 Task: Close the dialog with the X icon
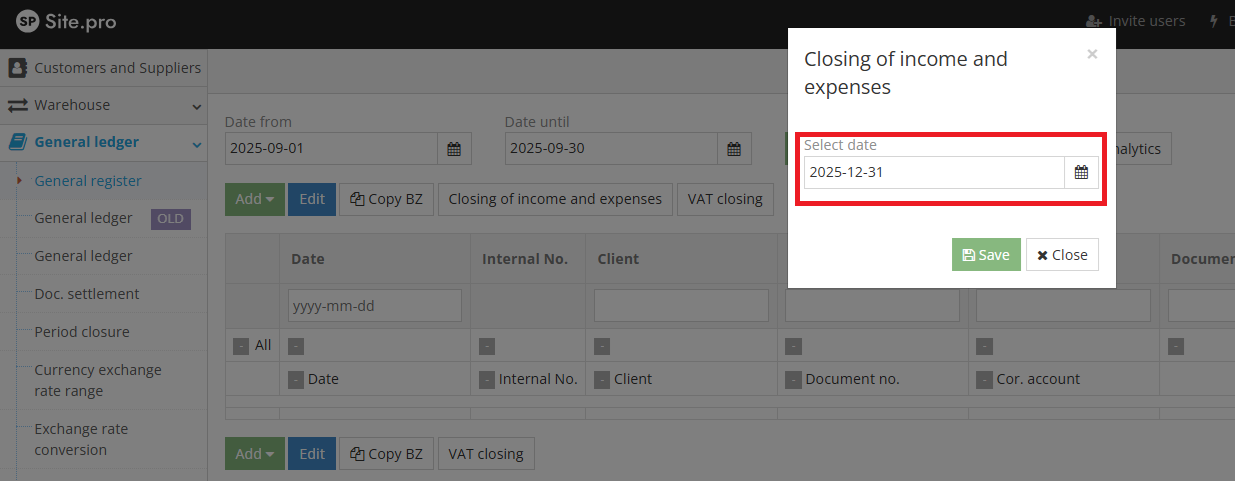pyautogui.click(x=1092, y=54)
